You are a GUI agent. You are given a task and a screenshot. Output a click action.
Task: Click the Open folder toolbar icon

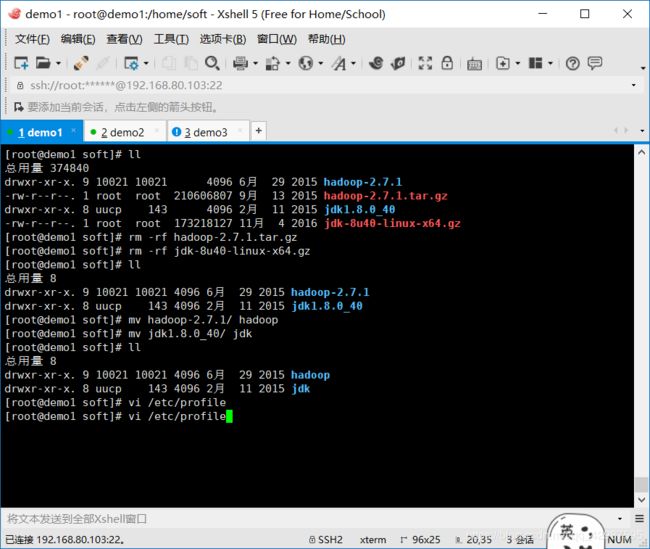pyautogui.click(x=43, y=63)
